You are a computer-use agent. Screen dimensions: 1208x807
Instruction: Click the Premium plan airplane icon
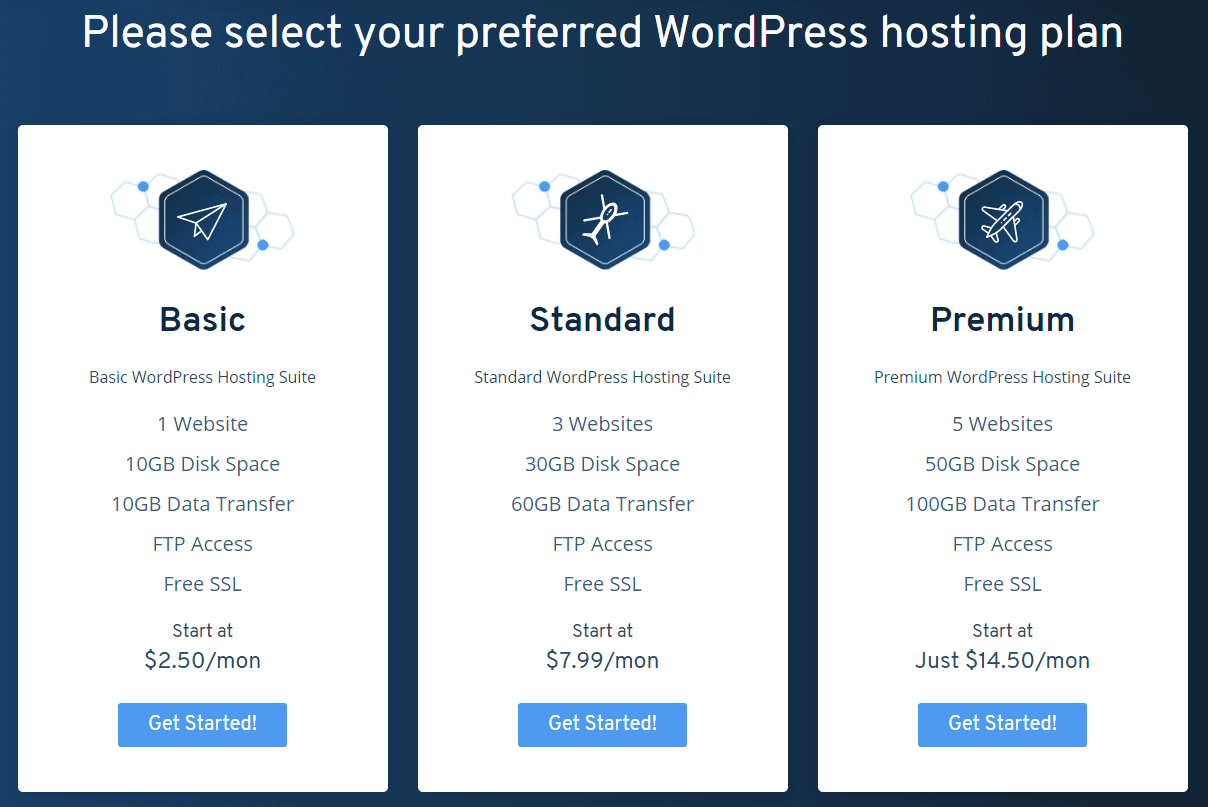pyautogui.click(x=1003, y=220)
